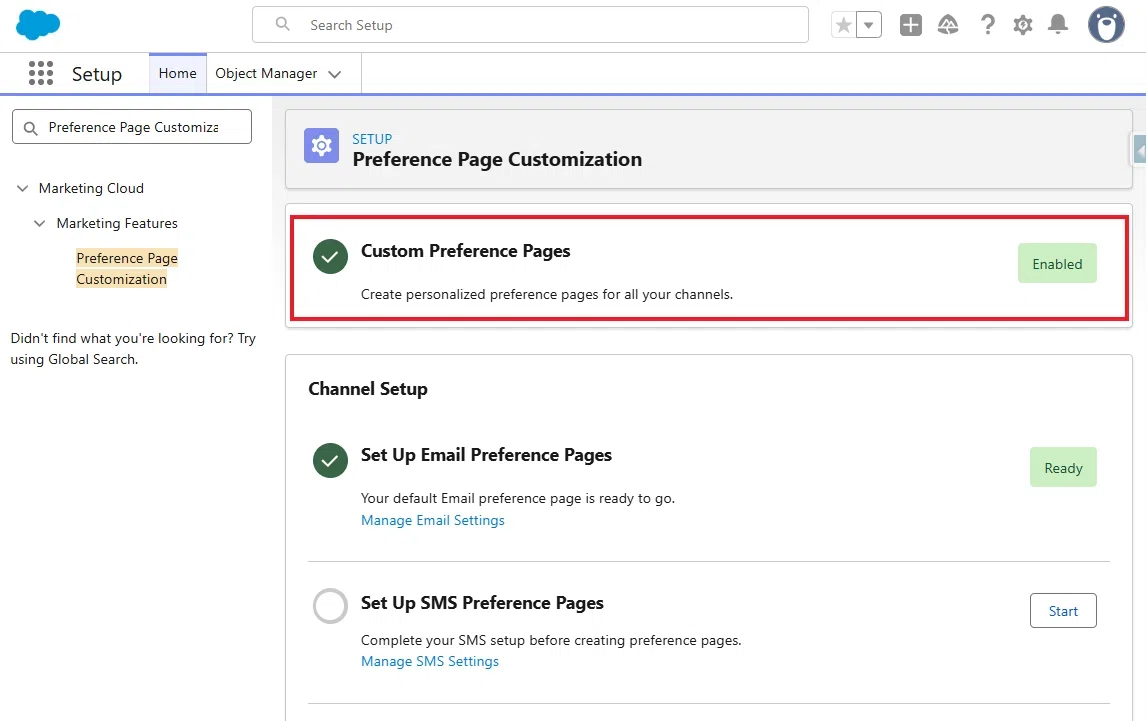Open the Trailhead guidance icon
The image size is (1147, 721).
click(948, 25)
